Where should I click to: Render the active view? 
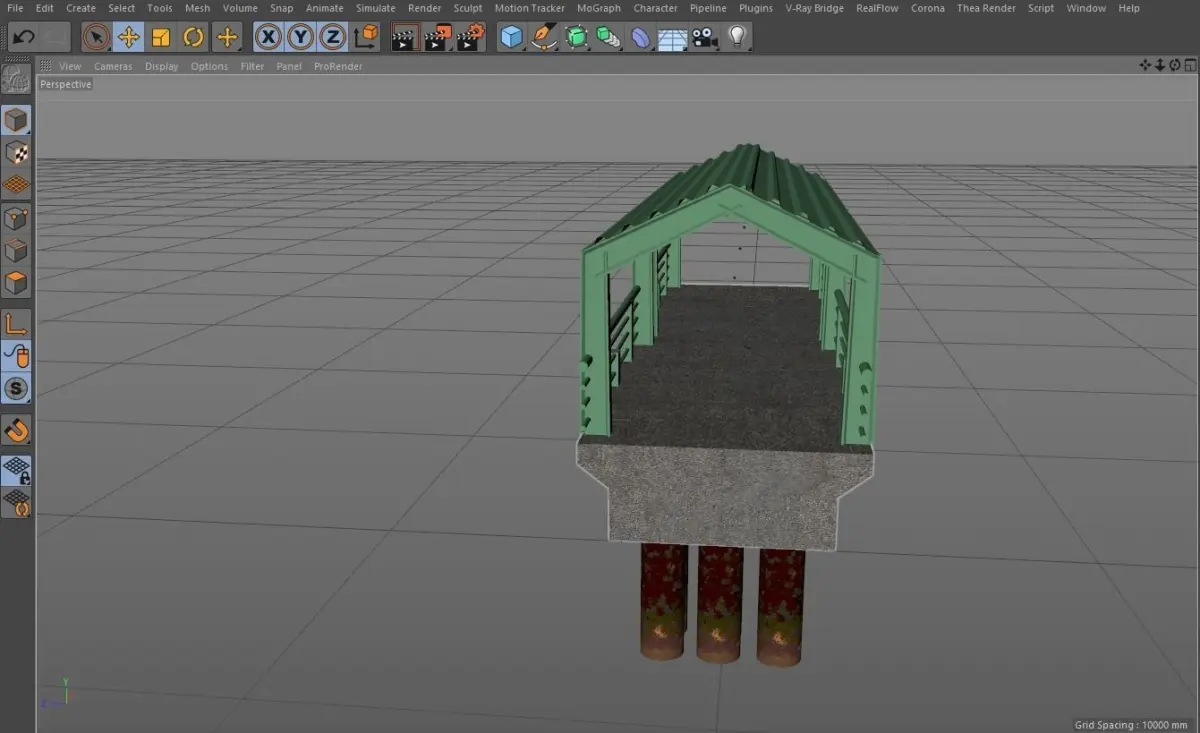(404, 38)
